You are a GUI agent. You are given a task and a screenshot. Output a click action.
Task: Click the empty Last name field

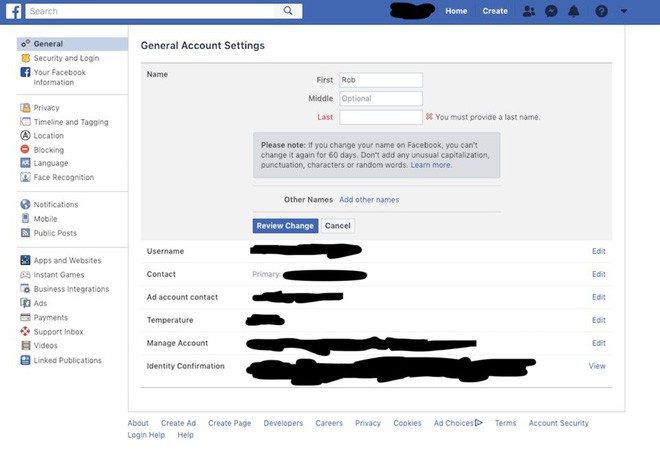pyautogui.click(x=381, y=117)
